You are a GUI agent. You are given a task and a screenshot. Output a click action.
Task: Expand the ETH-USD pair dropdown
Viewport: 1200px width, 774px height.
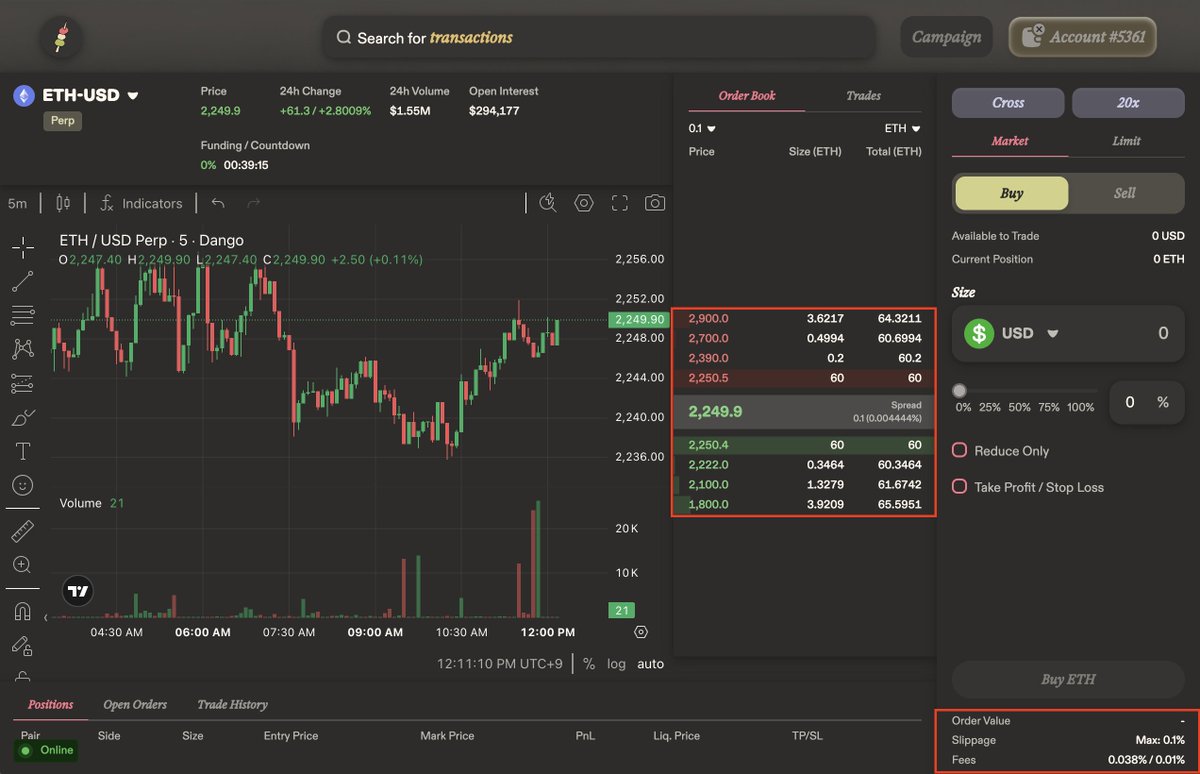133,96
